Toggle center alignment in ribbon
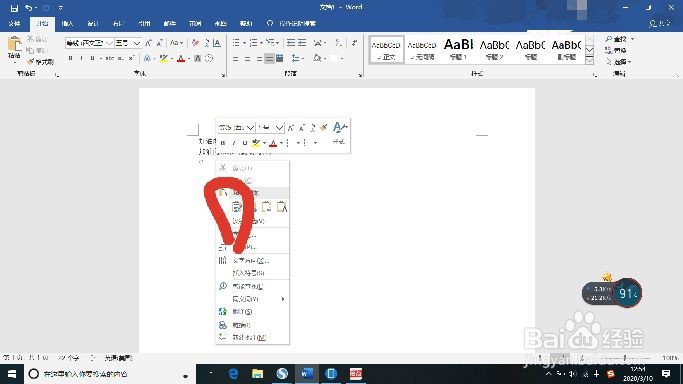The image size is (683, 384). [x=247, y=58]
